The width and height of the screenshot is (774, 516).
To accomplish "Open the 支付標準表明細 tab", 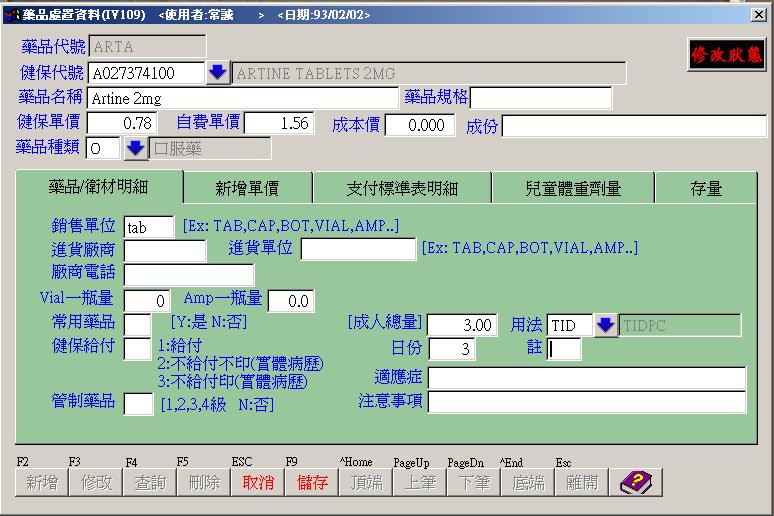I will pyautogui.click(x=401, y=188).
